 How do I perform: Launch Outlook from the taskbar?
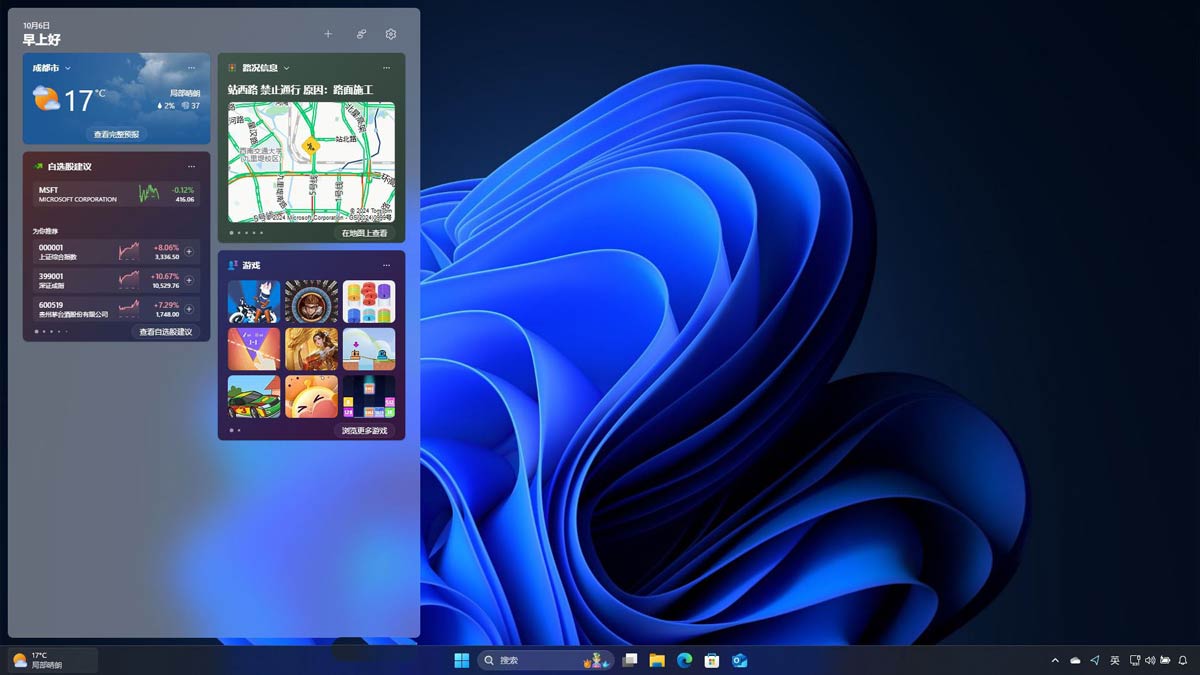click(740, 660)
